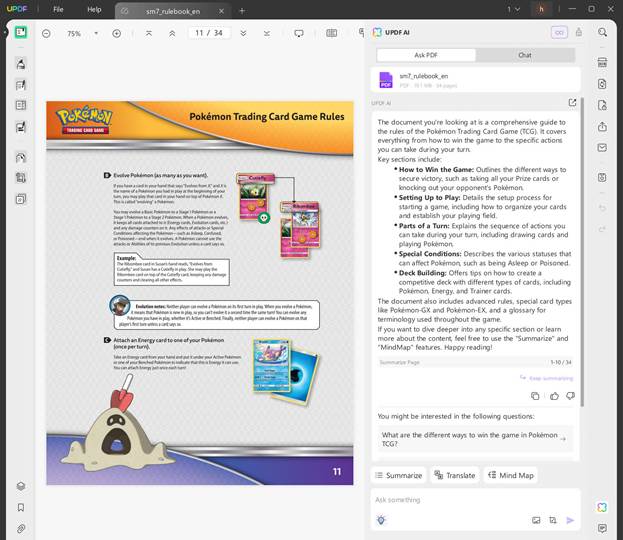Open the search magnifier in right sidebar
Image resolution: width=623 pixels, height=540 pixels.
(x=602, y=32)
